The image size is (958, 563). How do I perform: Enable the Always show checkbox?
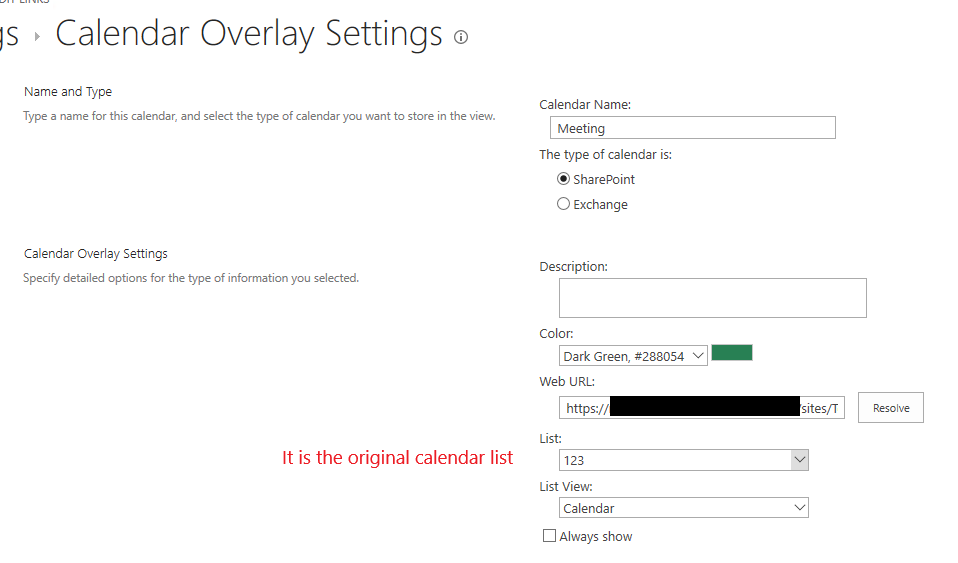tap(549, 536)
